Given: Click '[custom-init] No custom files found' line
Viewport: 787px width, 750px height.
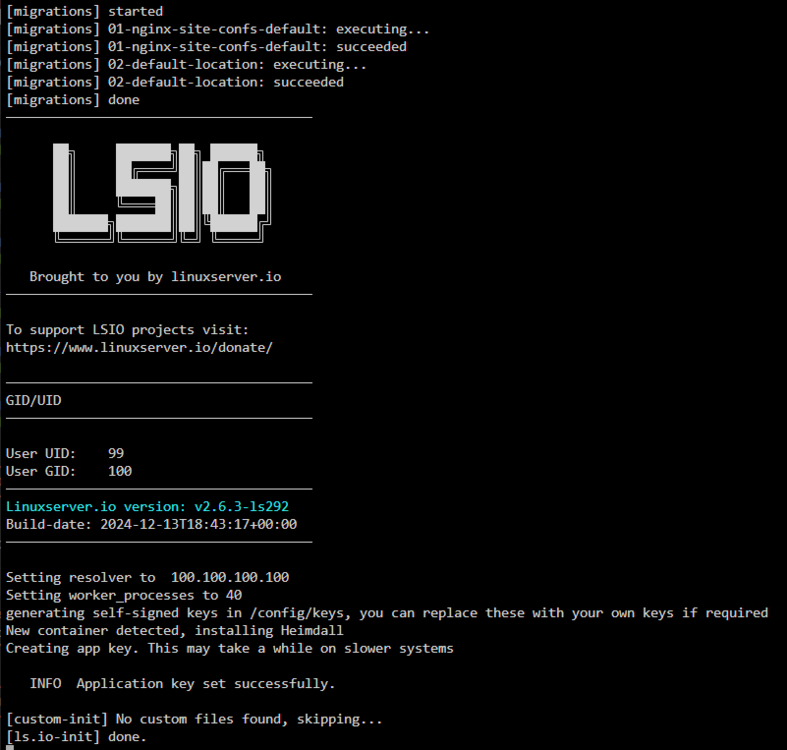Looking at the screenshot, I should pos(194,719).
